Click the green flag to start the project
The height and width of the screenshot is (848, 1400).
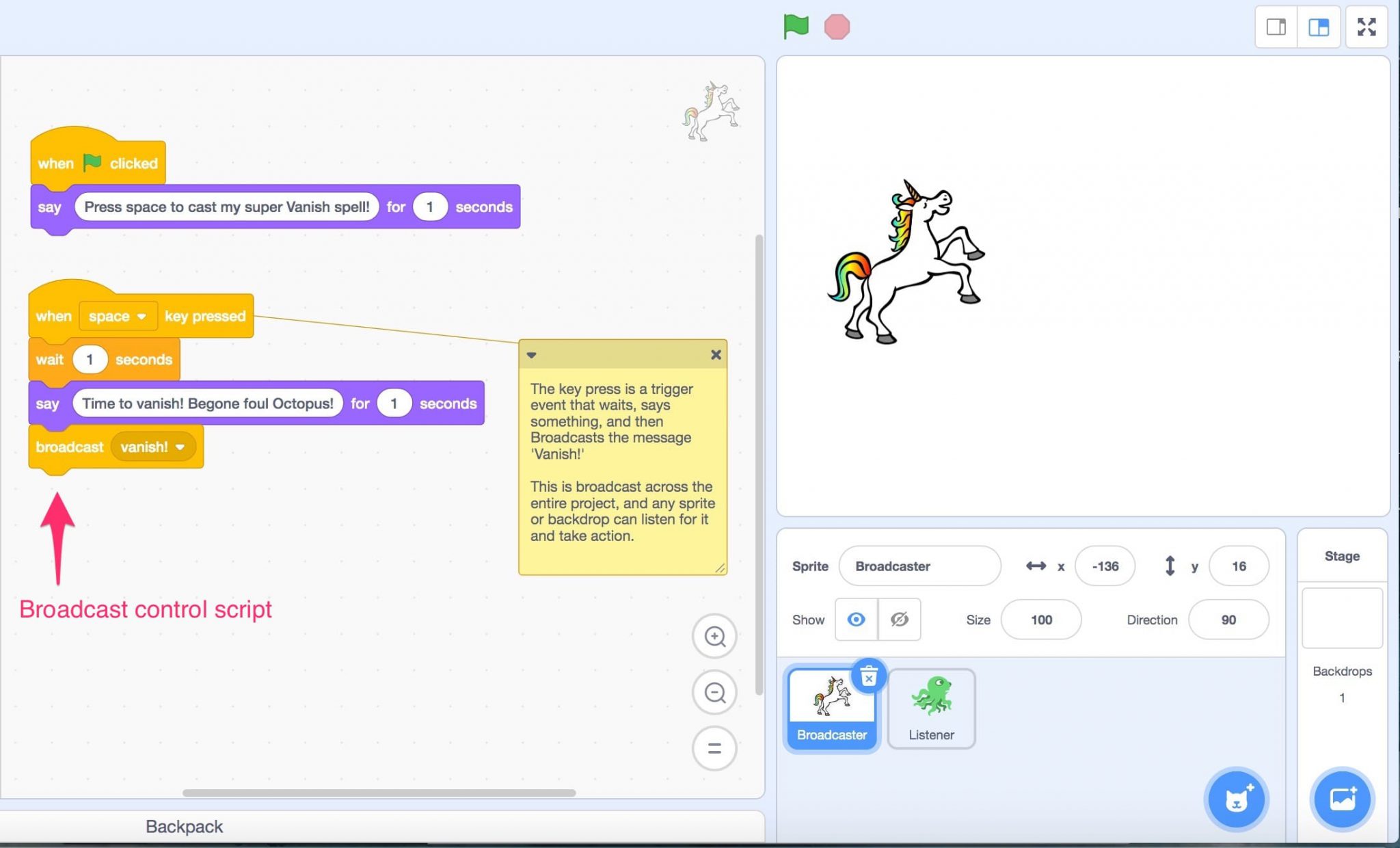coord(796,27)
